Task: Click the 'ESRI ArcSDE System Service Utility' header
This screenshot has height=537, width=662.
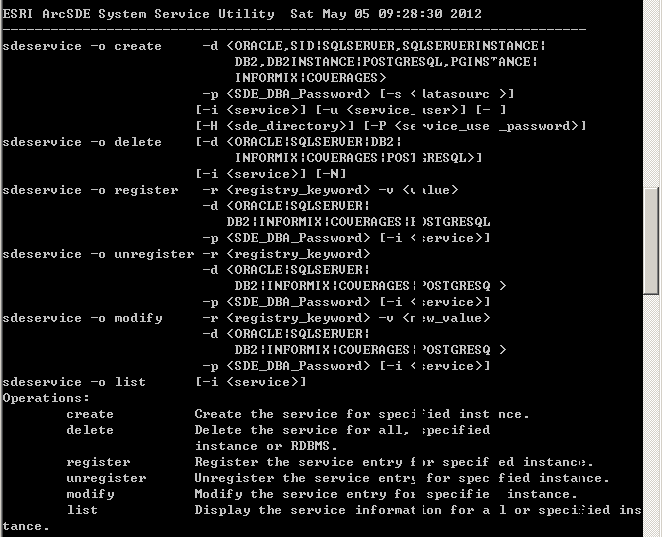Action: pyautogui.click(x=138, y=14)
